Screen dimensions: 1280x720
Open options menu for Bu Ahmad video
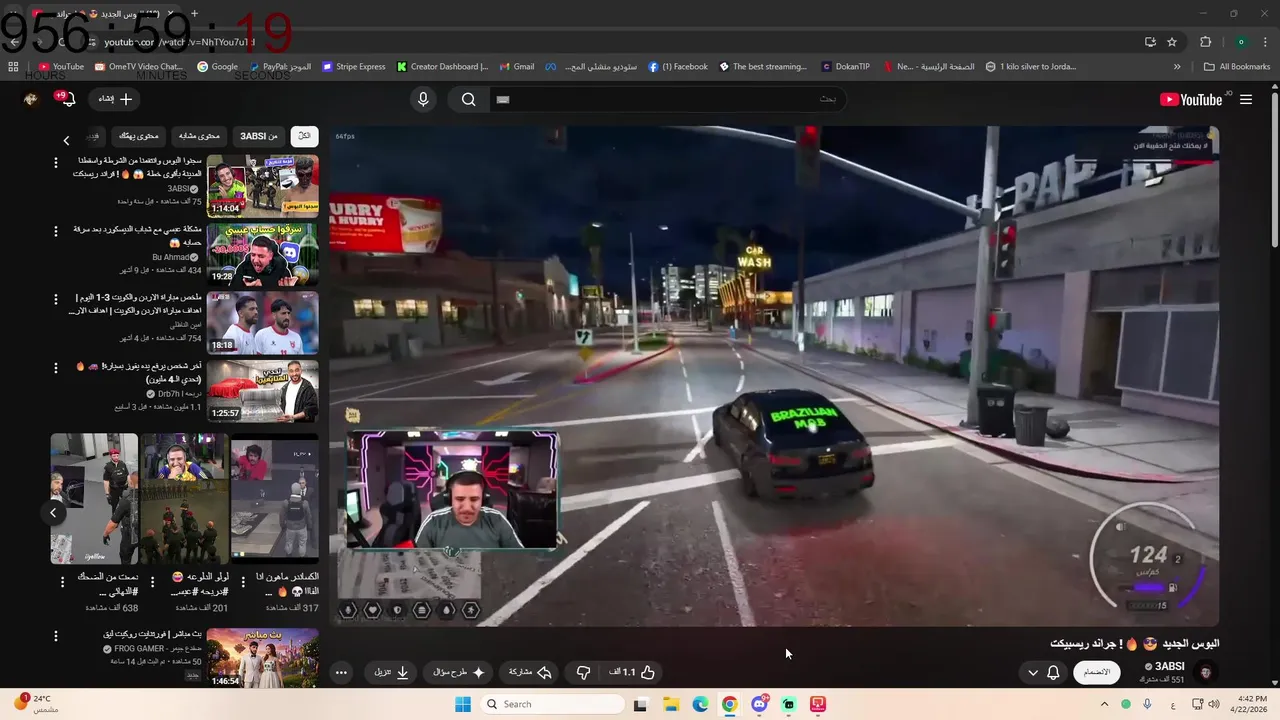(57, 231)
